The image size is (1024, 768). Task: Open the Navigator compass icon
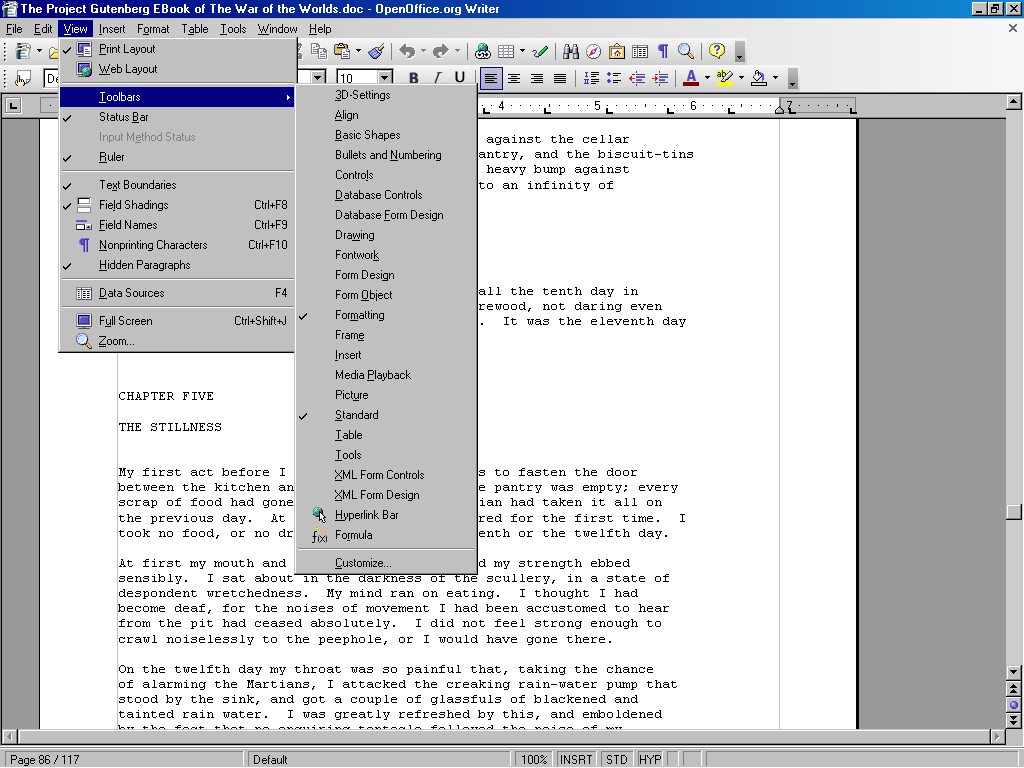tap(594, 51)
